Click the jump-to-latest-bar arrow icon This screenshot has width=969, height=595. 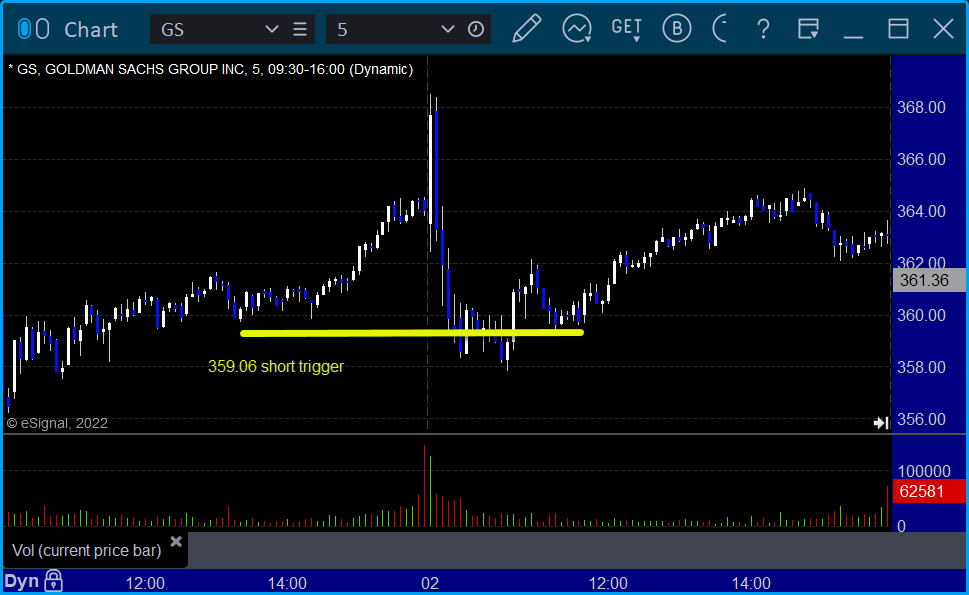click(881, 423)
